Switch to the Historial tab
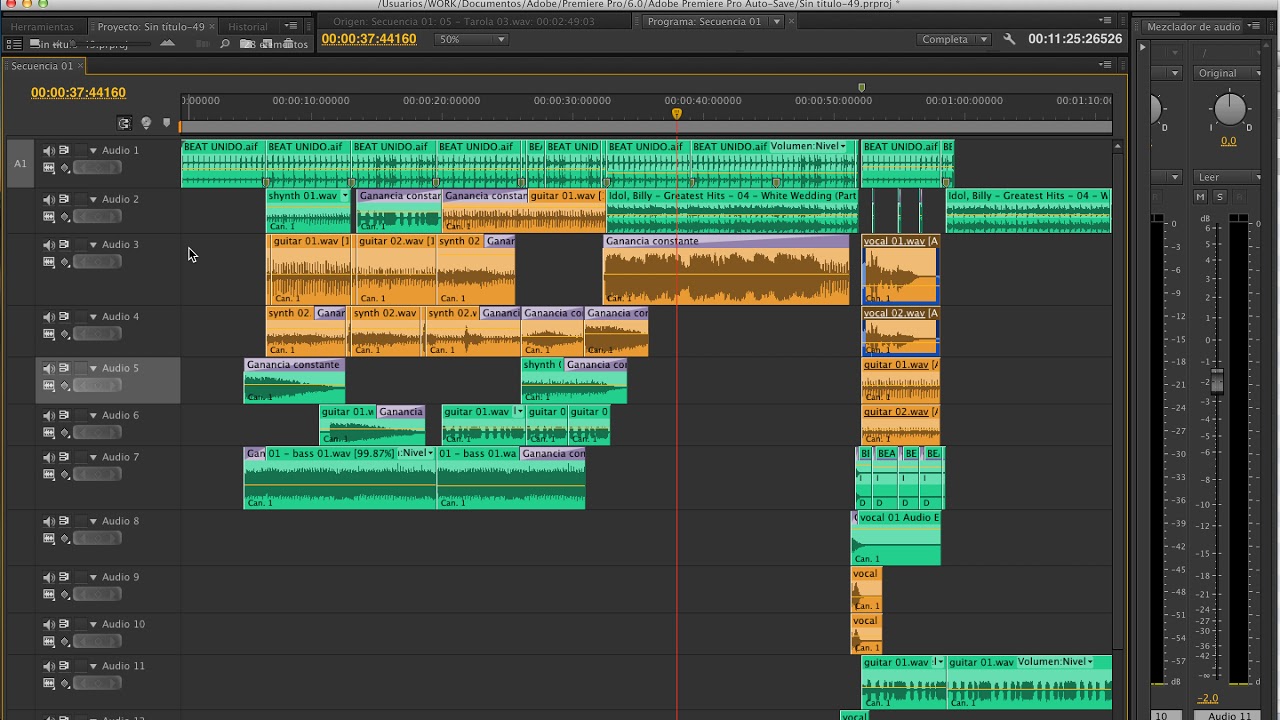The height and width of the screenshot is (720, 1280). 248,27
